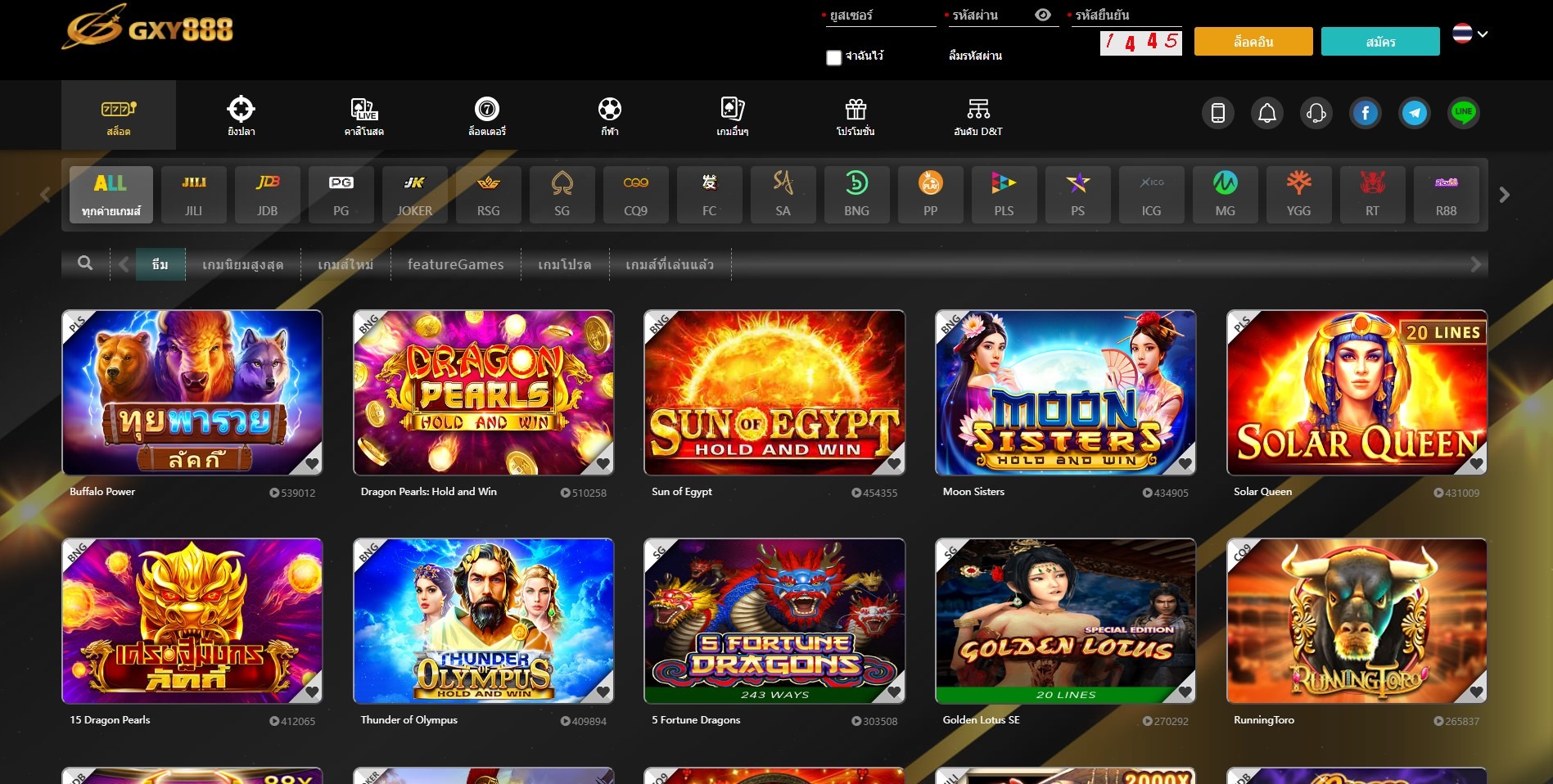Click the orange login button
Screen dimensions: 1553x784
(1253, 42)
